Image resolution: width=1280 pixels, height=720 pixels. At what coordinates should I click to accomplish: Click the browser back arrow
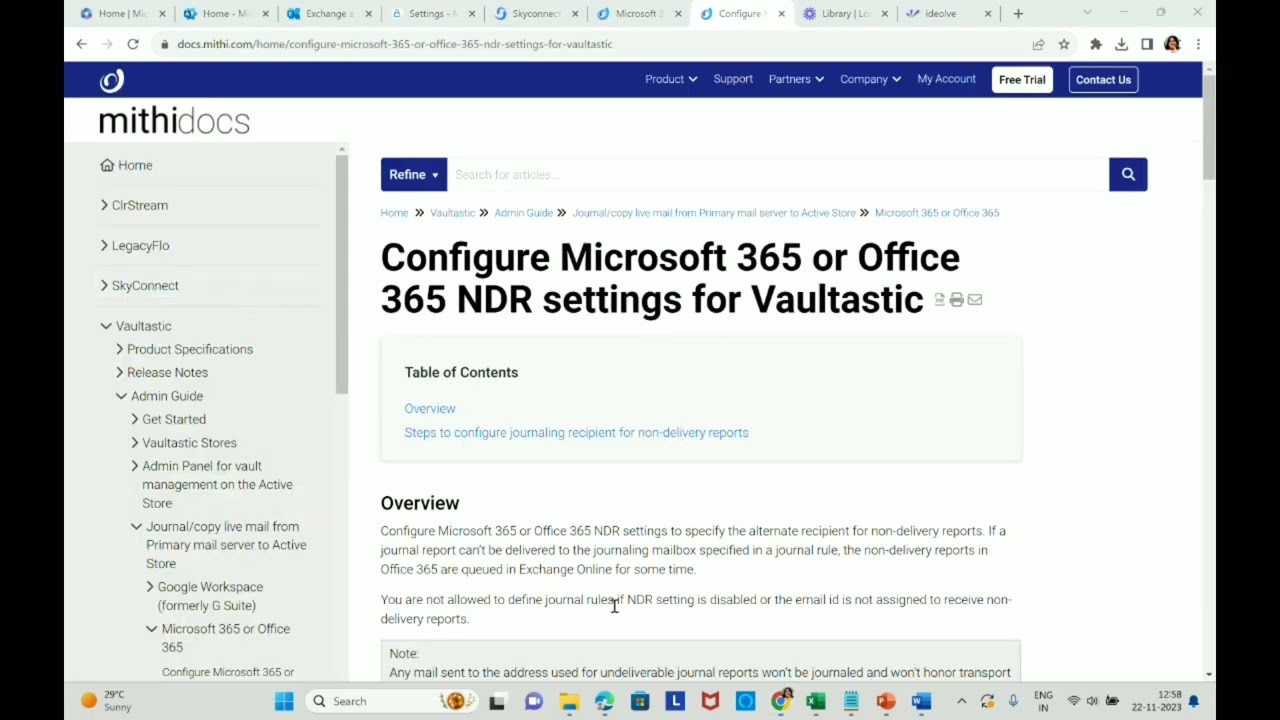[x=82, y=44]
